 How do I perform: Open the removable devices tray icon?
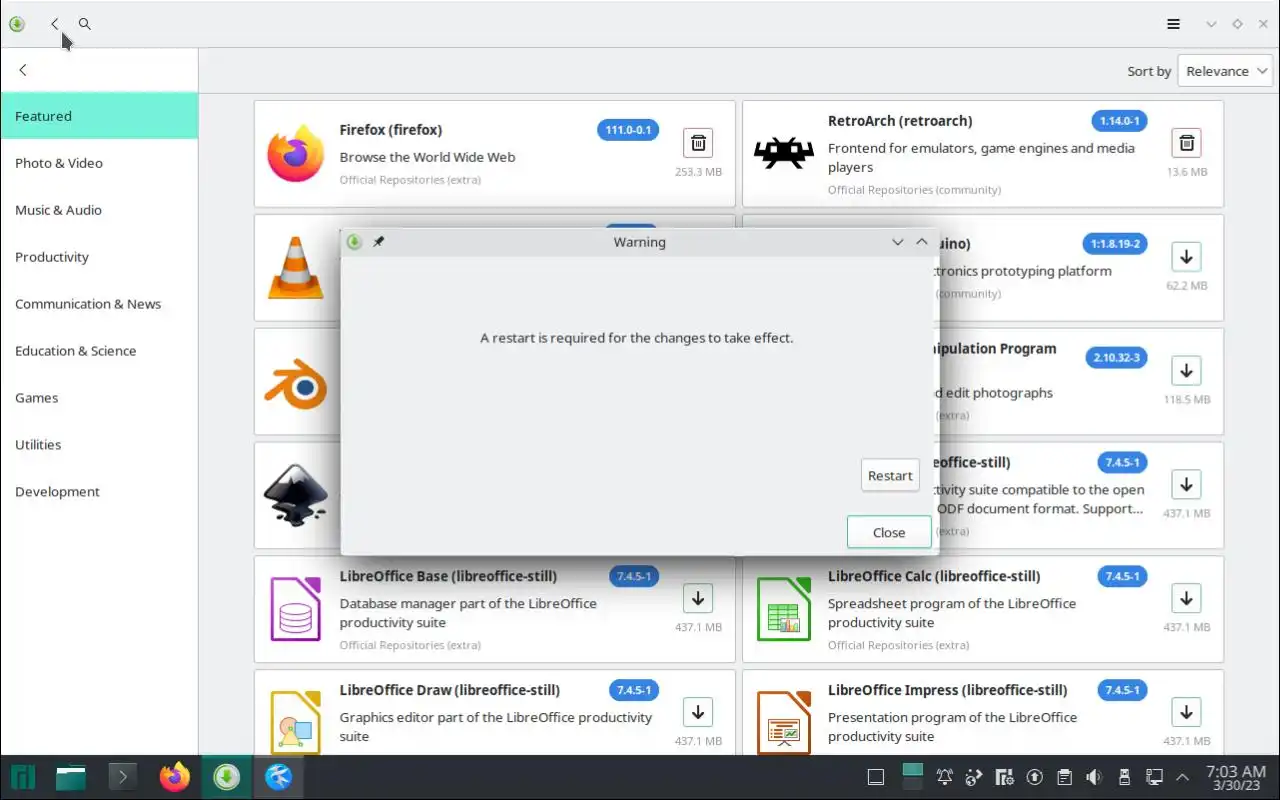click(x=1124, y=777)
